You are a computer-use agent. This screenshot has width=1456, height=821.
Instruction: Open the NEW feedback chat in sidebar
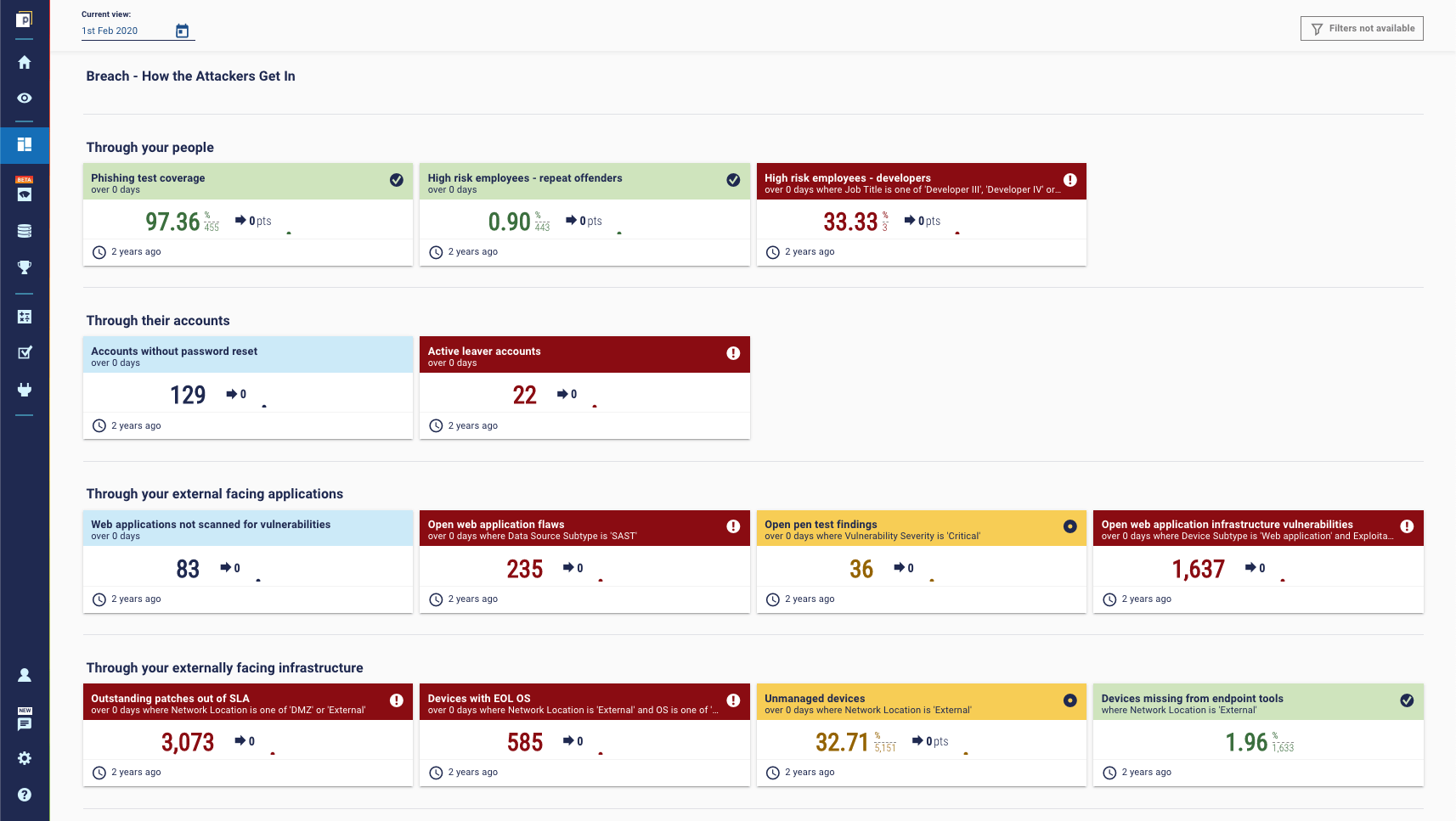[25, 723]
